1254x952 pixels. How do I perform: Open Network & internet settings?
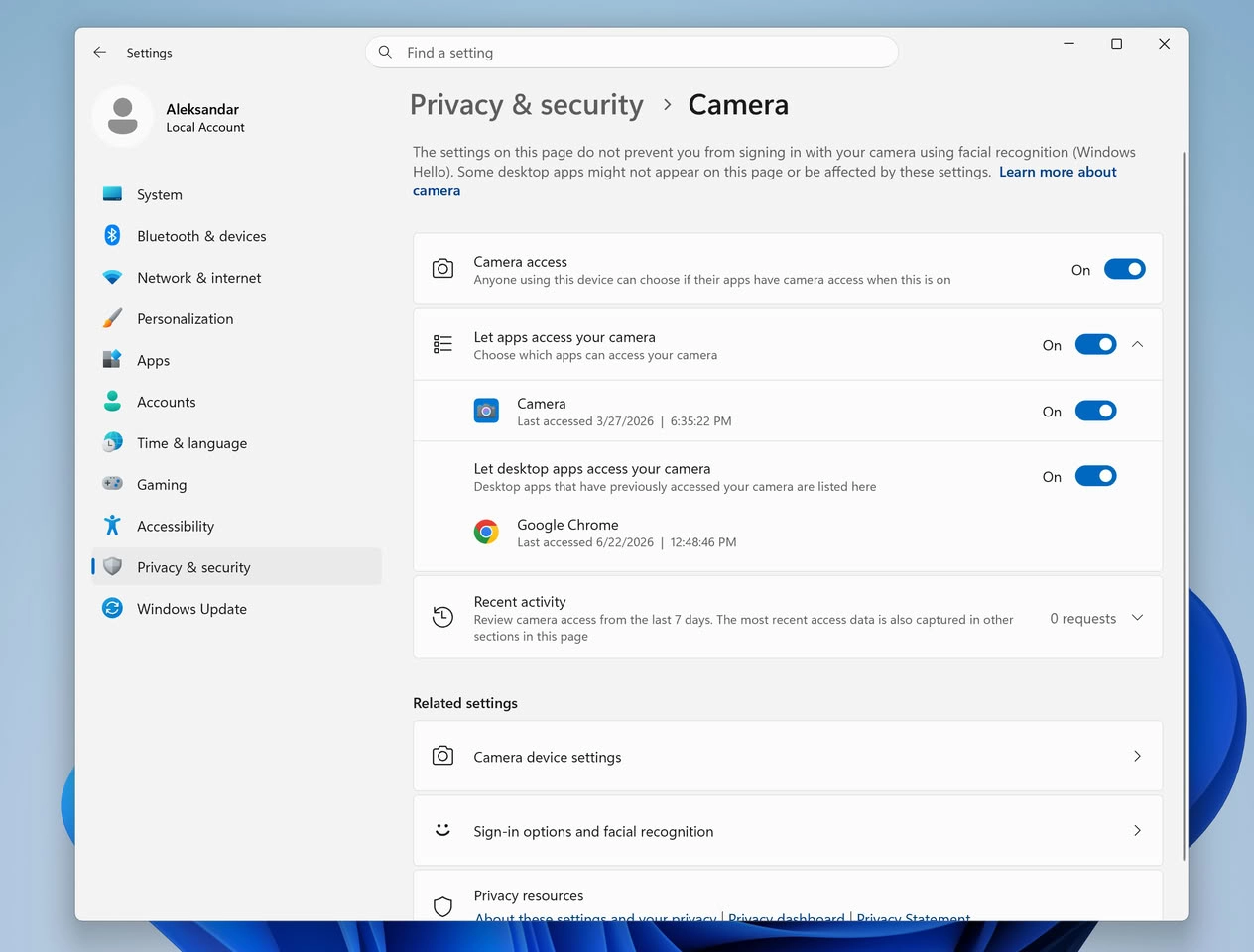(x=236, y=278)
